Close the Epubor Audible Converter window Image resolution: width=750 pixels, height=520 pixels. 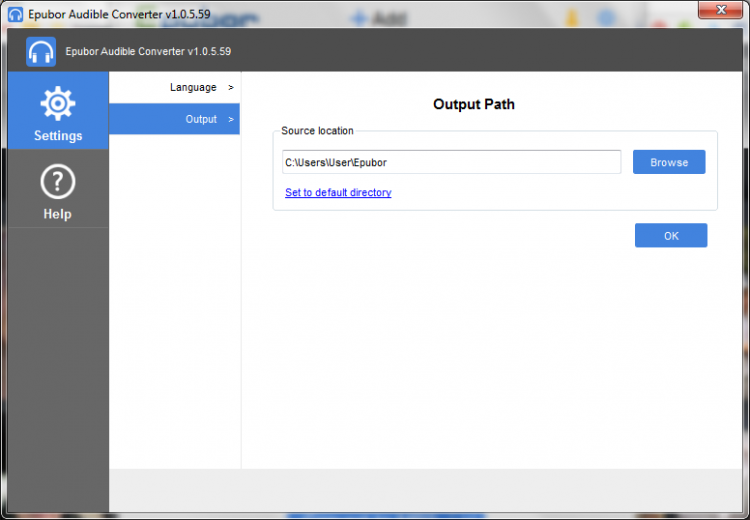point(721,10)
